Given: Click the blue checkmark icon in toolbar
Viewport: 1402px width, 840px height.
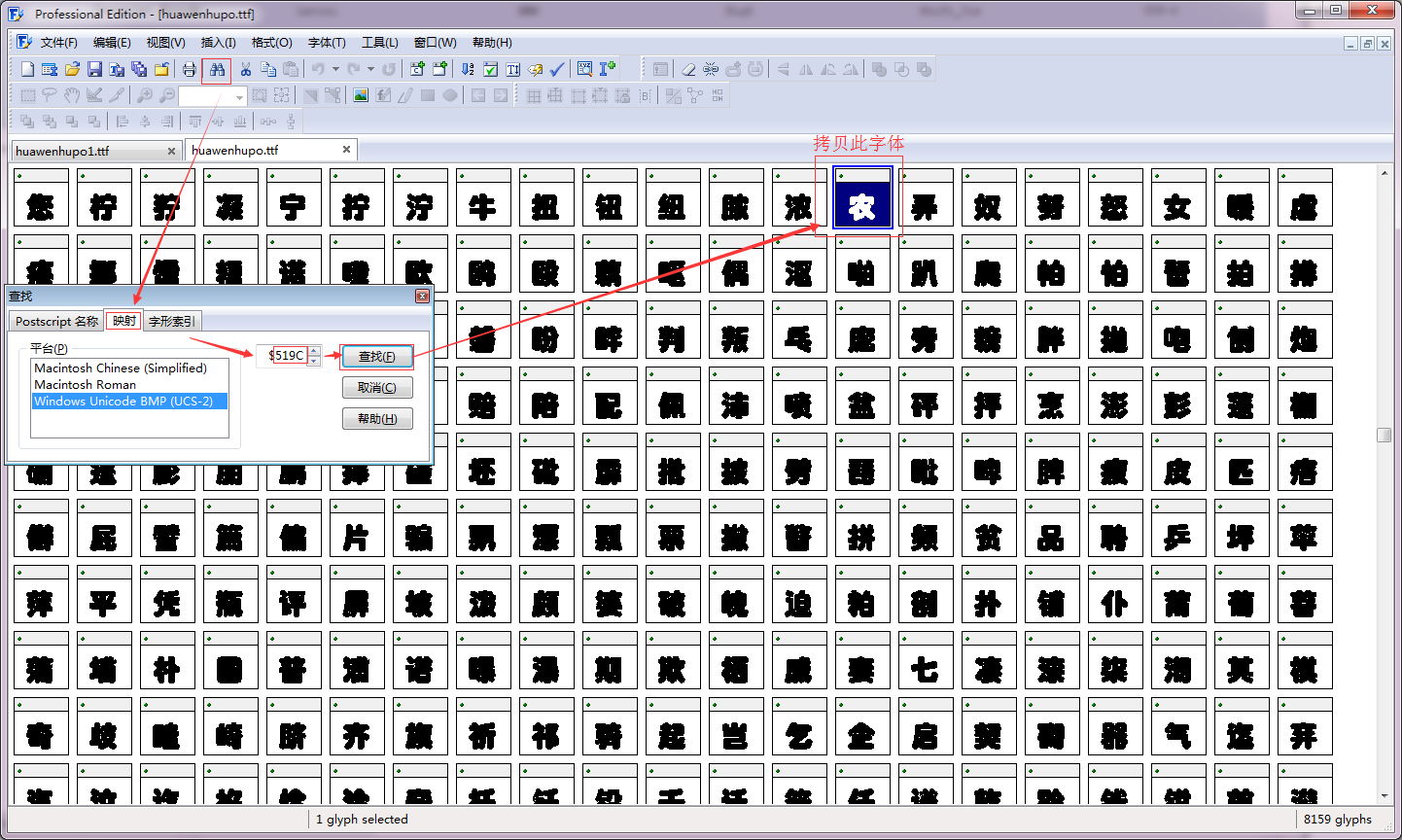Looking at the screenshot, I should [557, 69].
